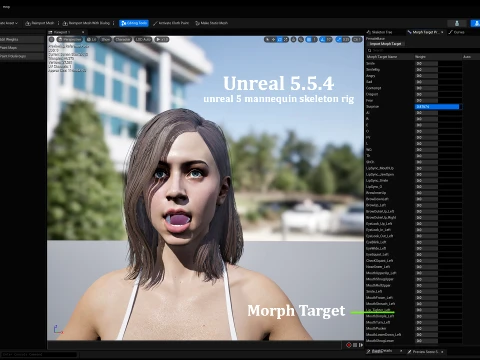The height and width of the screenshot is (360, 480).
Task: Click the morph target search field
Action: pyautogui.click(x=422, y=50)
